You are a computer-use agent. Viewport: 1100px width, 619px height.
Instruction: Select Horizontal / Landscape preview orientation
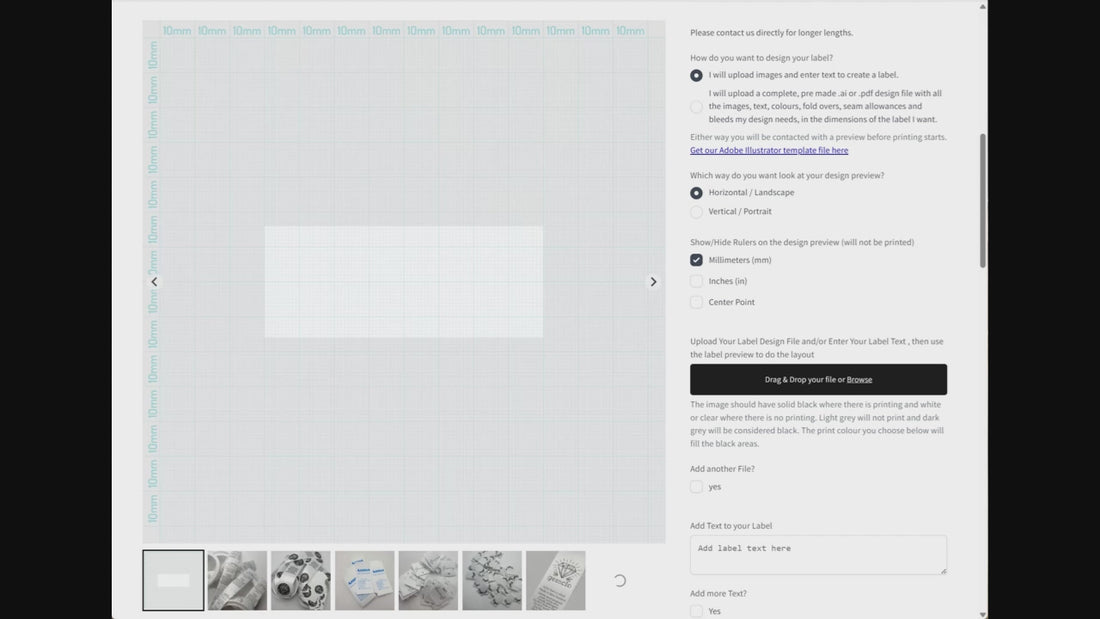(696, 193)
